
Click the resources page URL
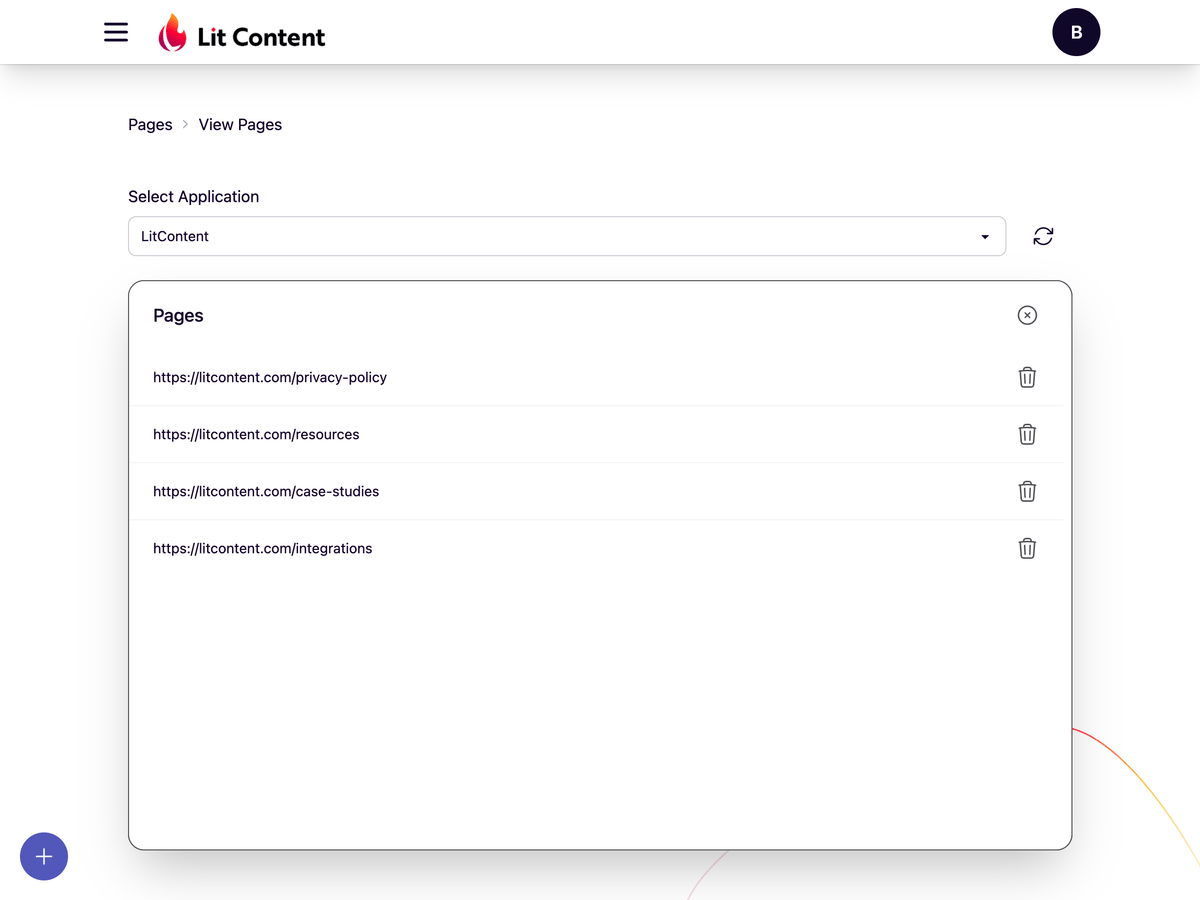pos(256,434)
